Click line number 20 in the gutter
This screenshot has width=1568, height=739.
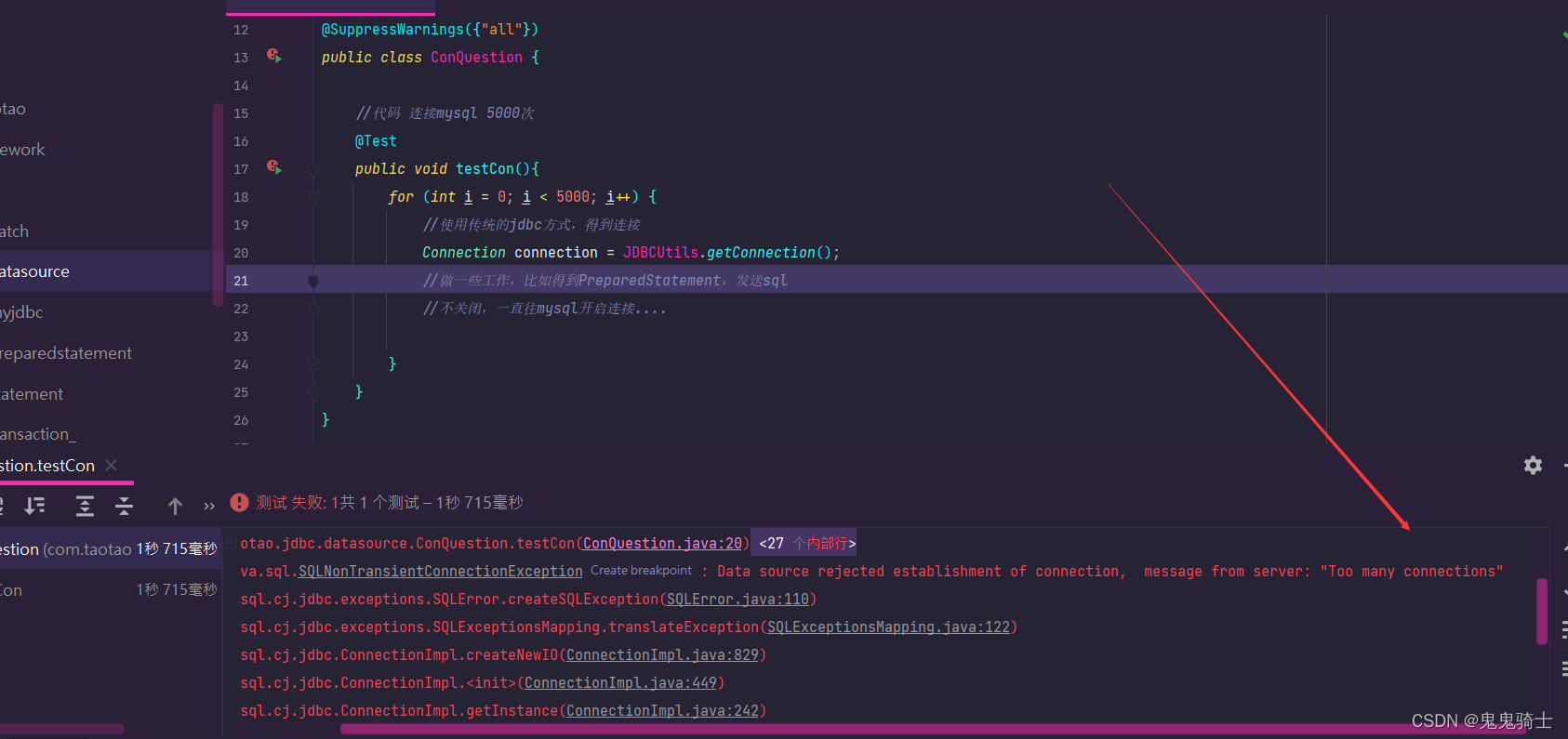click(241, 253)
